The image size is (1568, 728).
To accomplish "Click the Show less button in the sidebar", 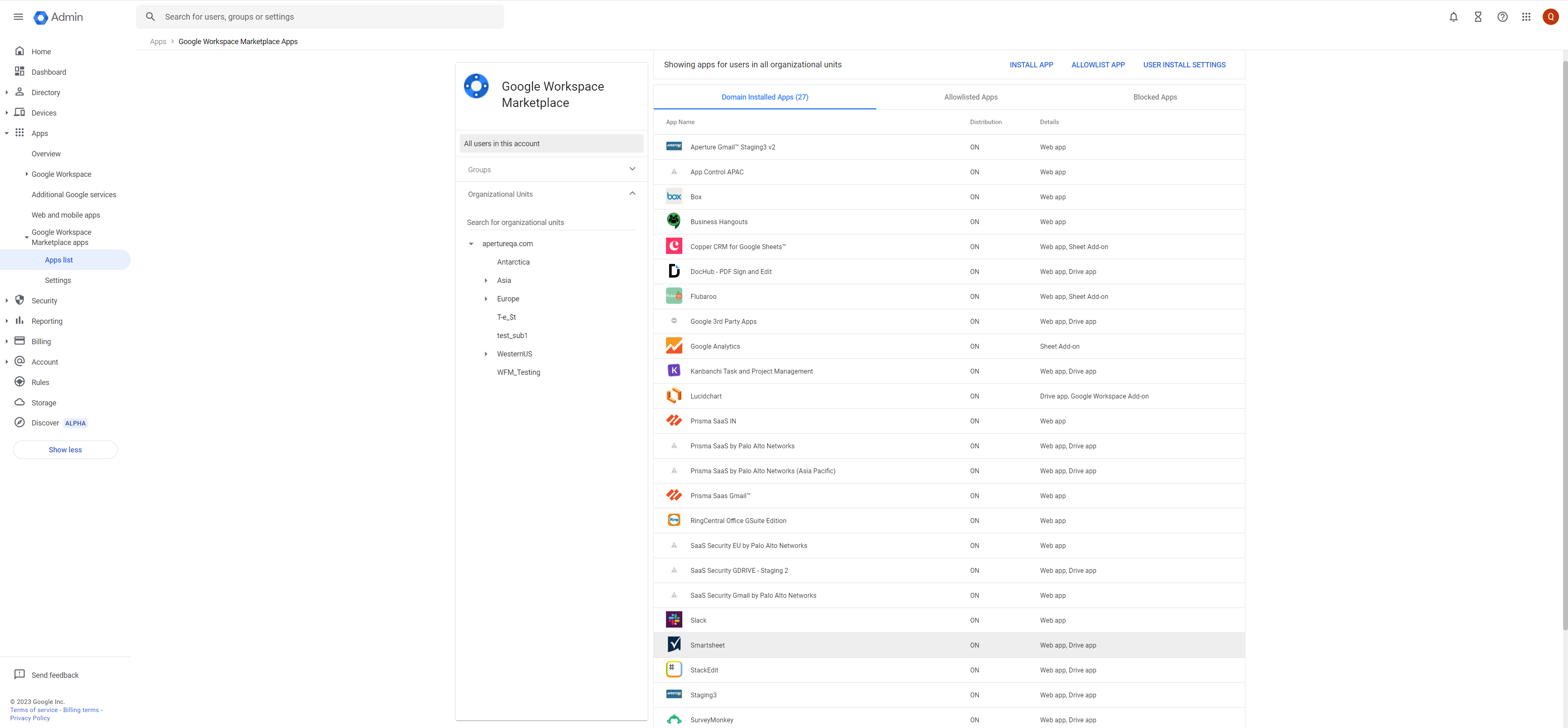I will (65, 449).
